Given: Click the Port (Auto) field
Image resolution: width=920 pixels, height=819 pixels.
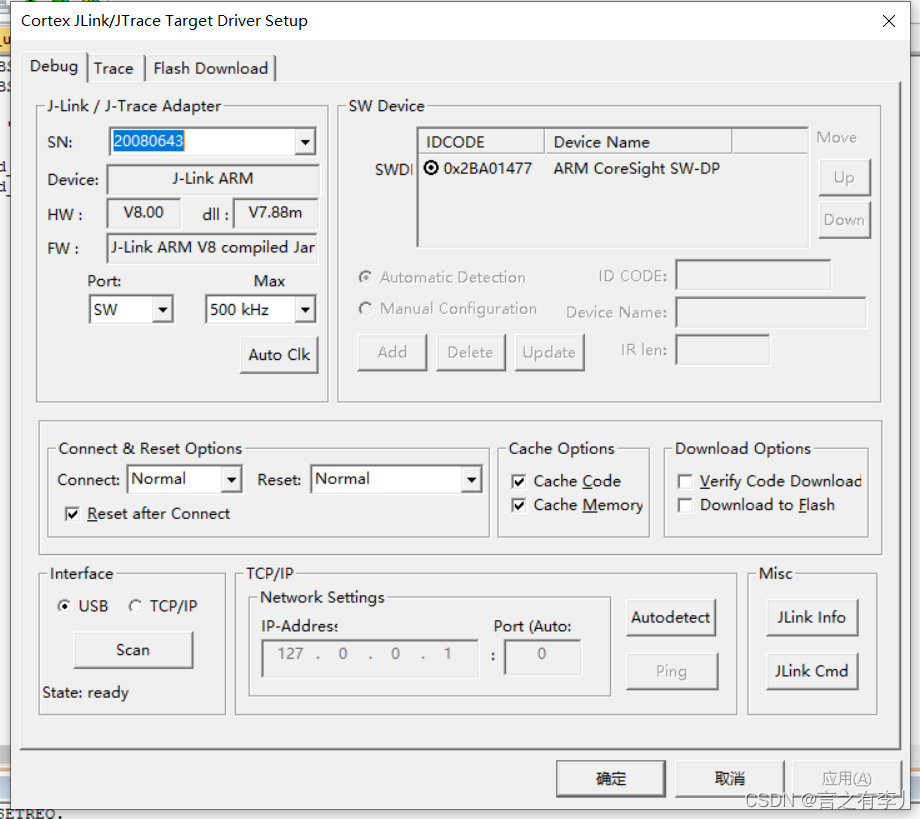Looking at the screenshot, I should 543,658.
